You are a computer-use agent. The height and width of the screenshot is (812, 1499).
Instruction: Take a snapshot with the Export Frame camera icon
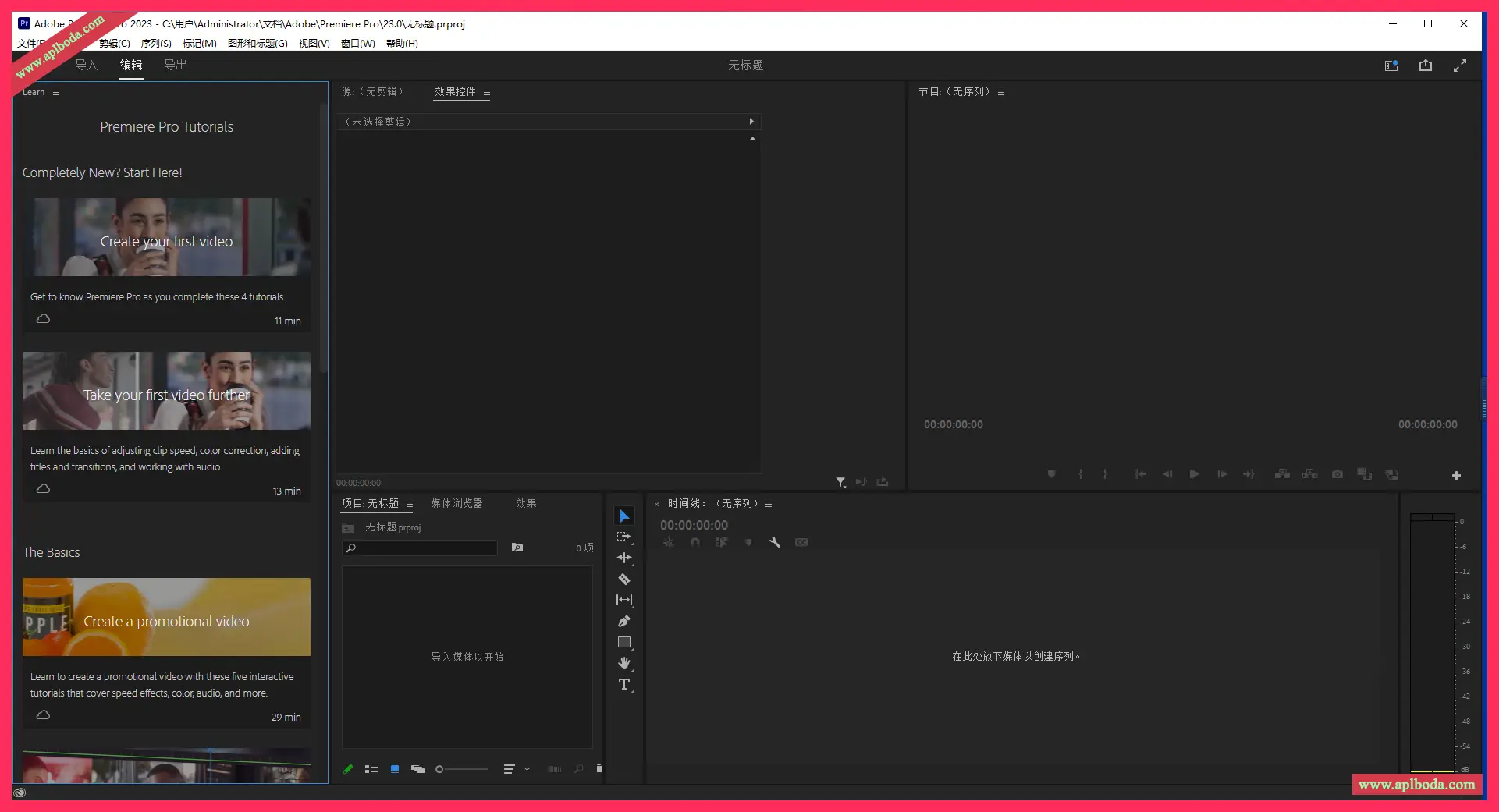pos(1337,473)
